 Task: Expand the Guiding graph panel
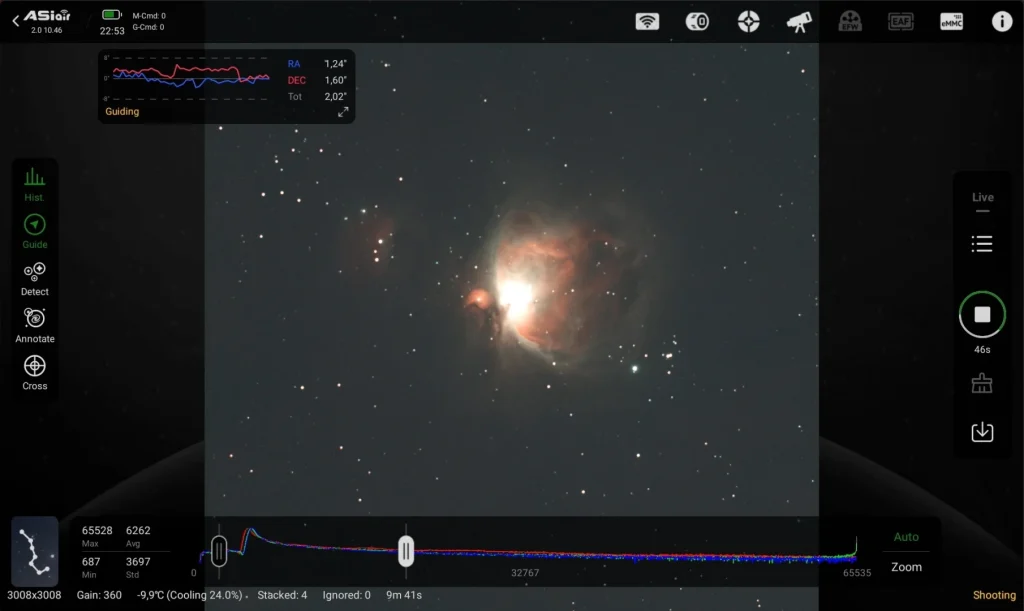343,112
